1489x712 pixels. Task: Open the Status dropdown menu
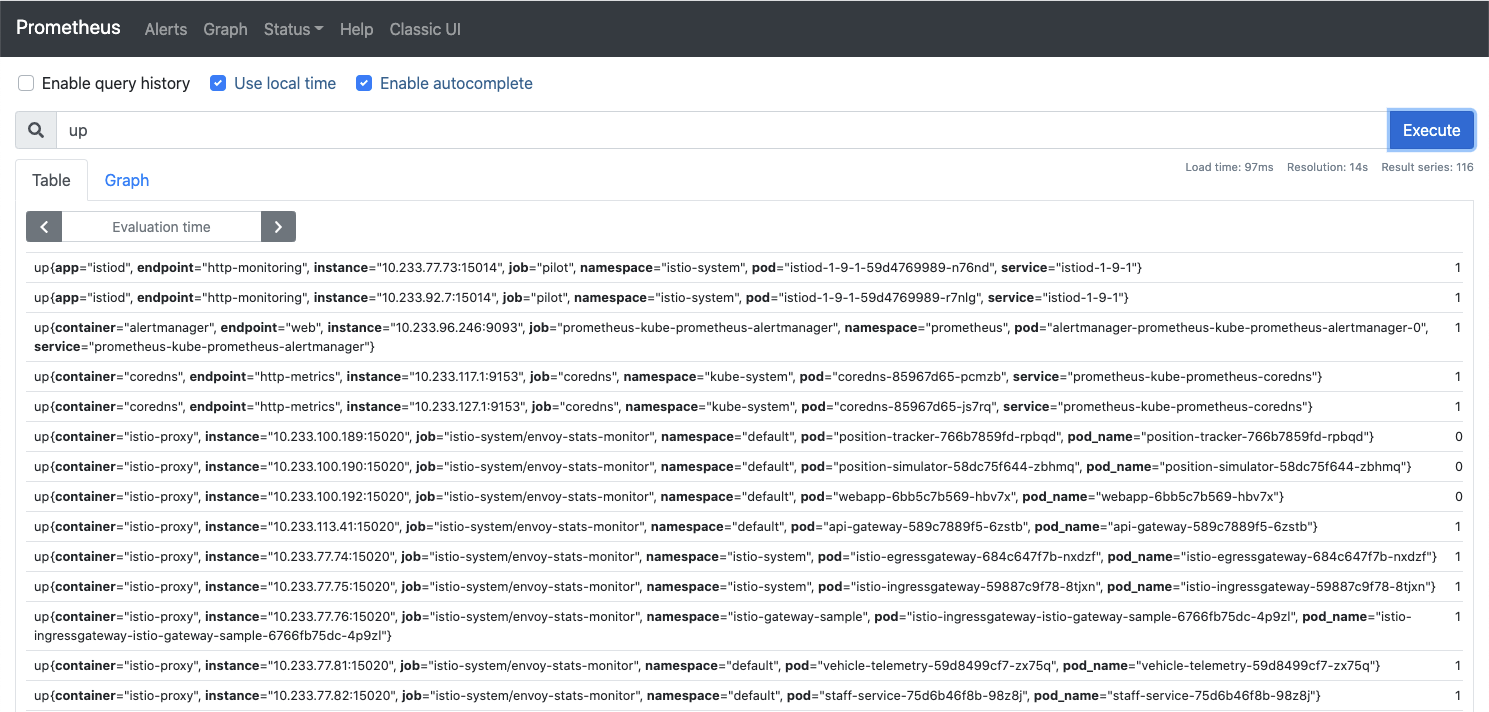pyautogui.click(x=293, y=29)
